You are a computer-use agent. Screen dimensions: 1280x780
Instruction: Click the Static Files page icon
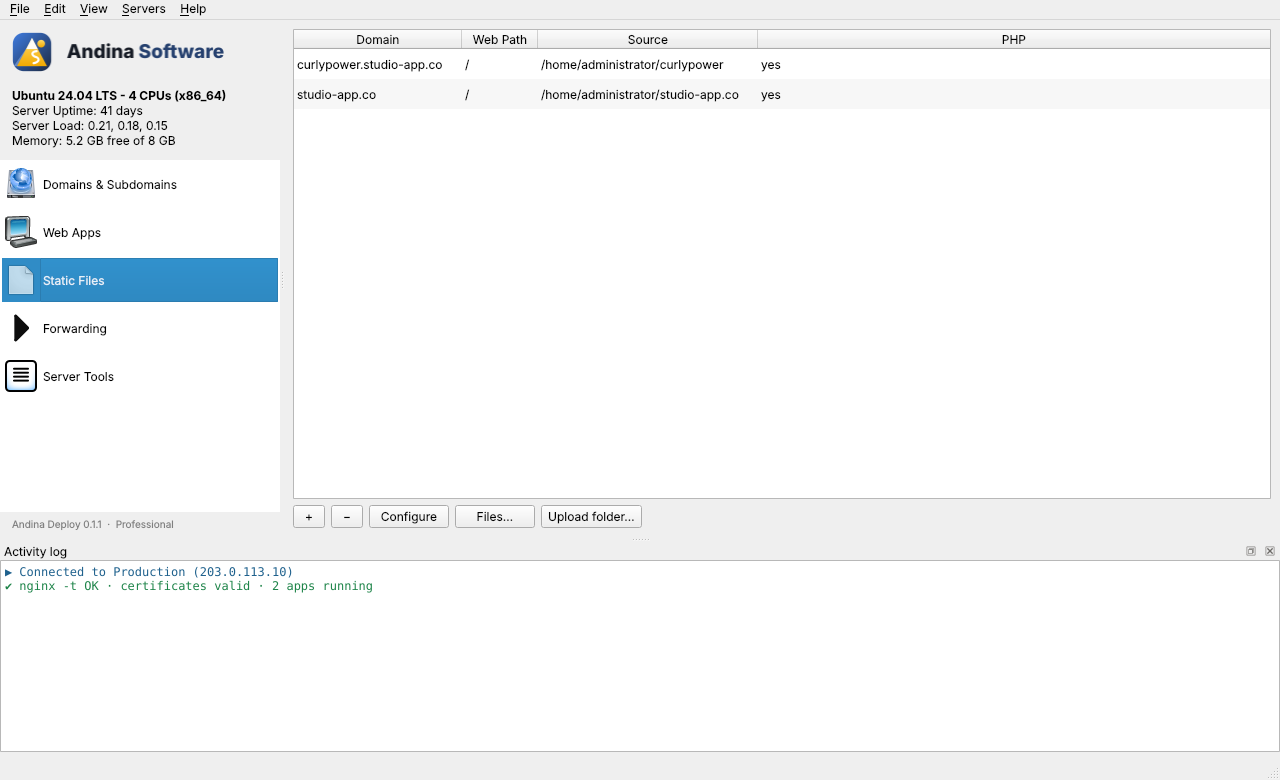21,280
